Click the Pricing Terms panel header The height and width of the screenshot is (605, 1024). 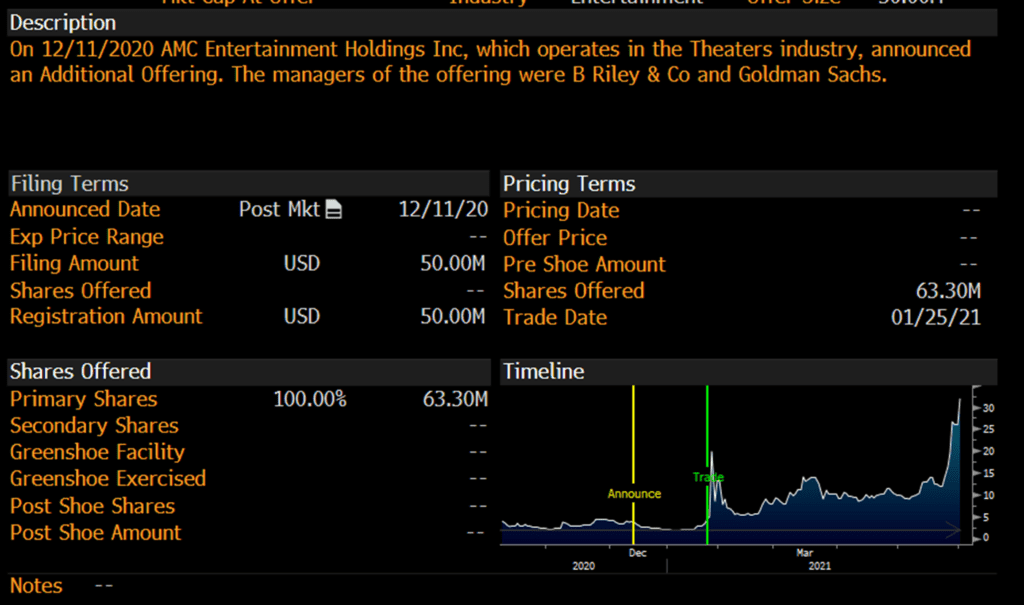point(569,184)
